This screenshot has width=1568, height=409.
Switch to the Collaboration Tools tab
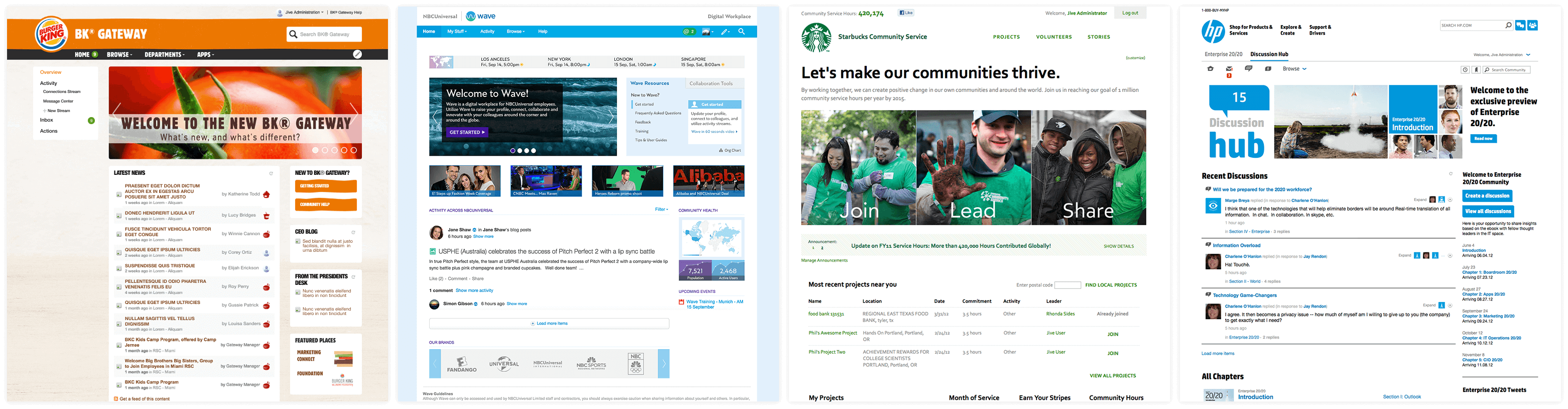point(711,83)
